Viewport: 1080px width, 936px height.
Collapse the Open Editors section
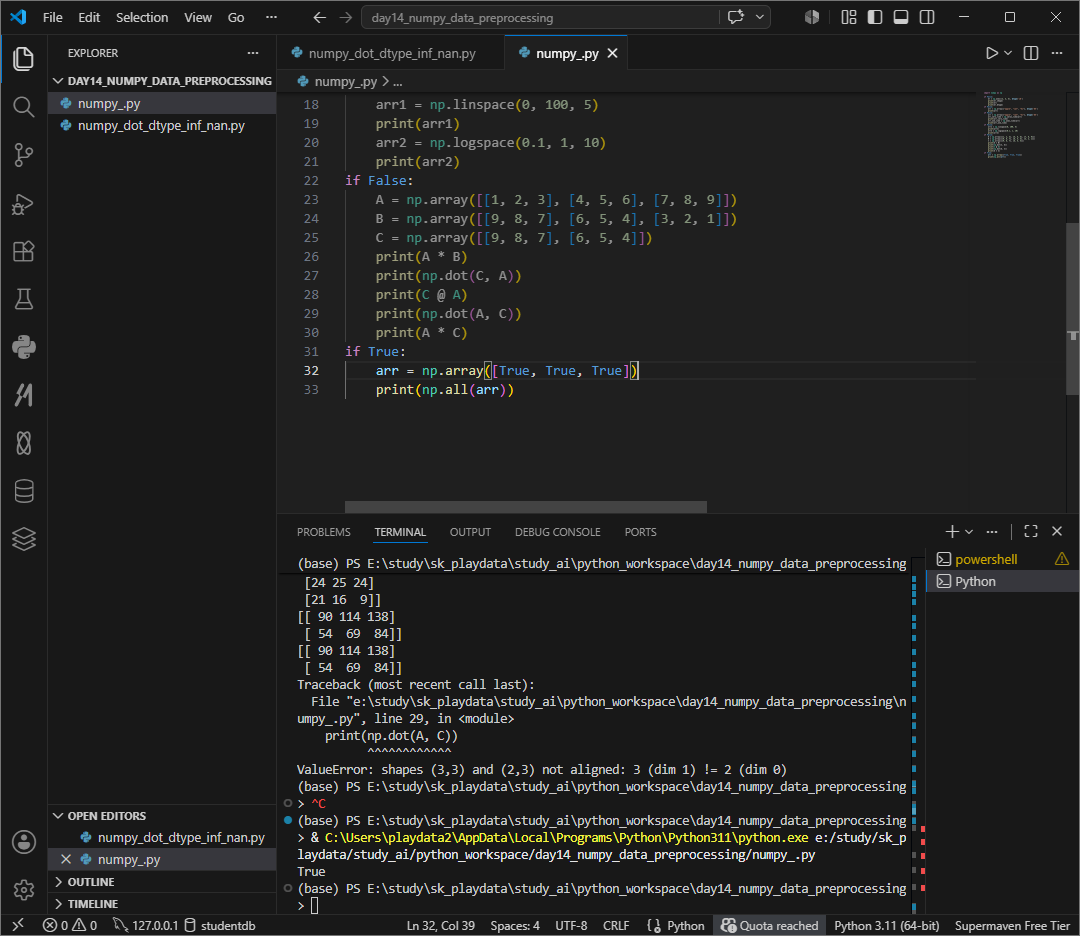163,815
